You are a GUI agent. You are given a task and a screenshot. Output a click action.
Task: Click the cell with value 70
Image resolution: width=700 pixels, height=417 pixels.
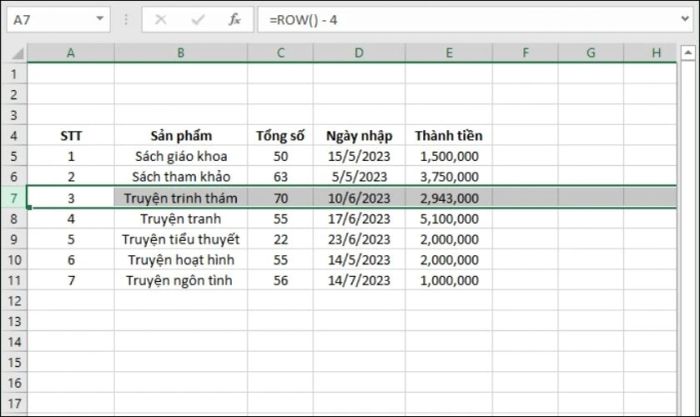[x=280, y=197]
